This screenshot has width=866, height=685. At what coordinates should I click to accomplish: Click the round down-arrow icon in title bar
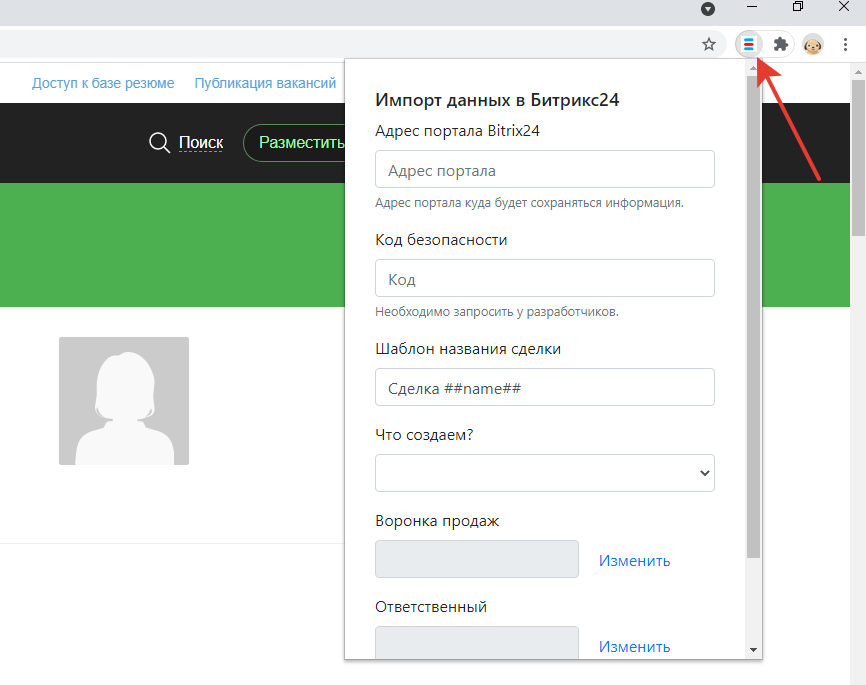click(x=708, y=9)
